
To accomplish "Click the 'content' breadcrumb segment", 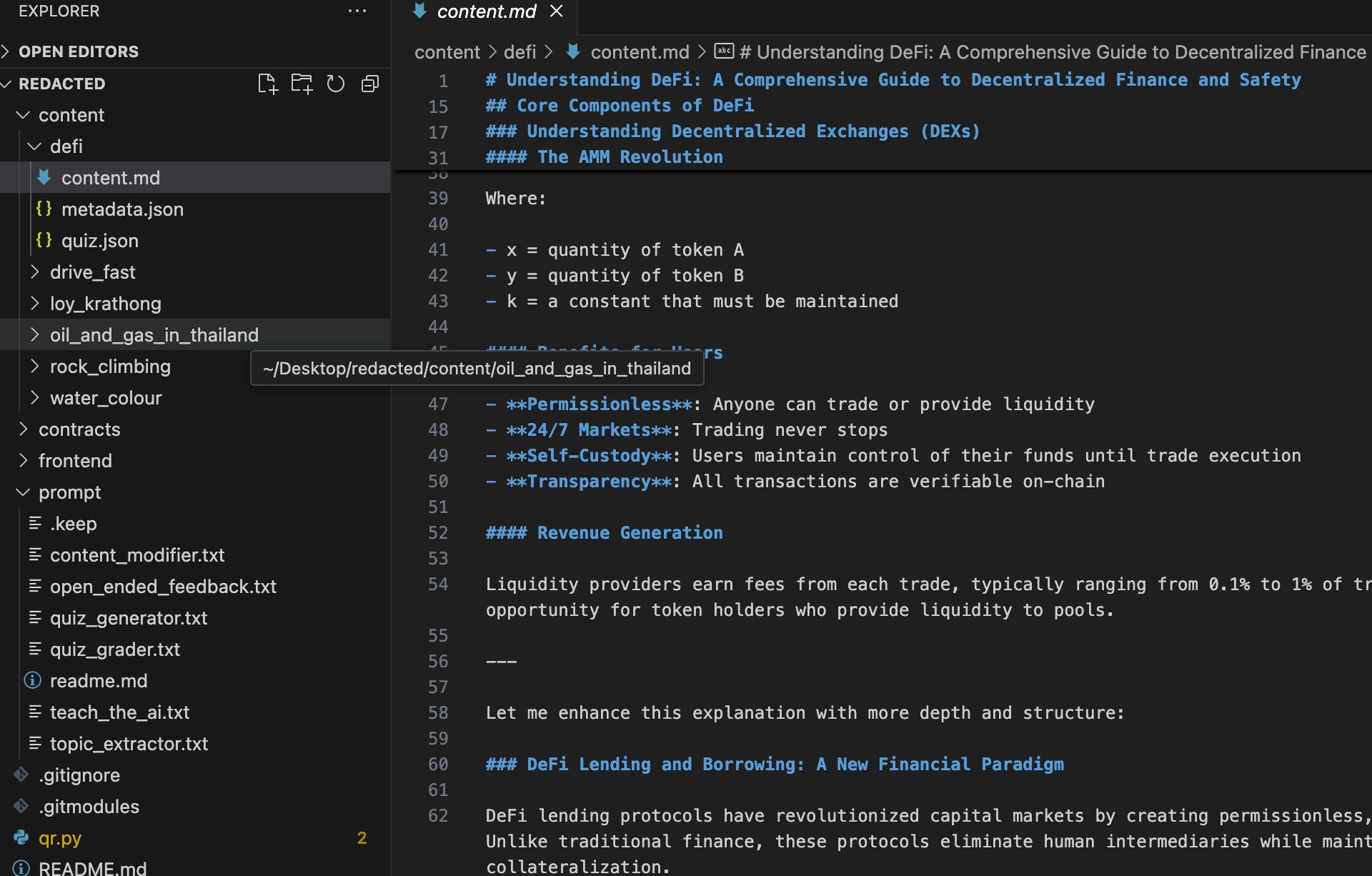I will tap(447, 52).
